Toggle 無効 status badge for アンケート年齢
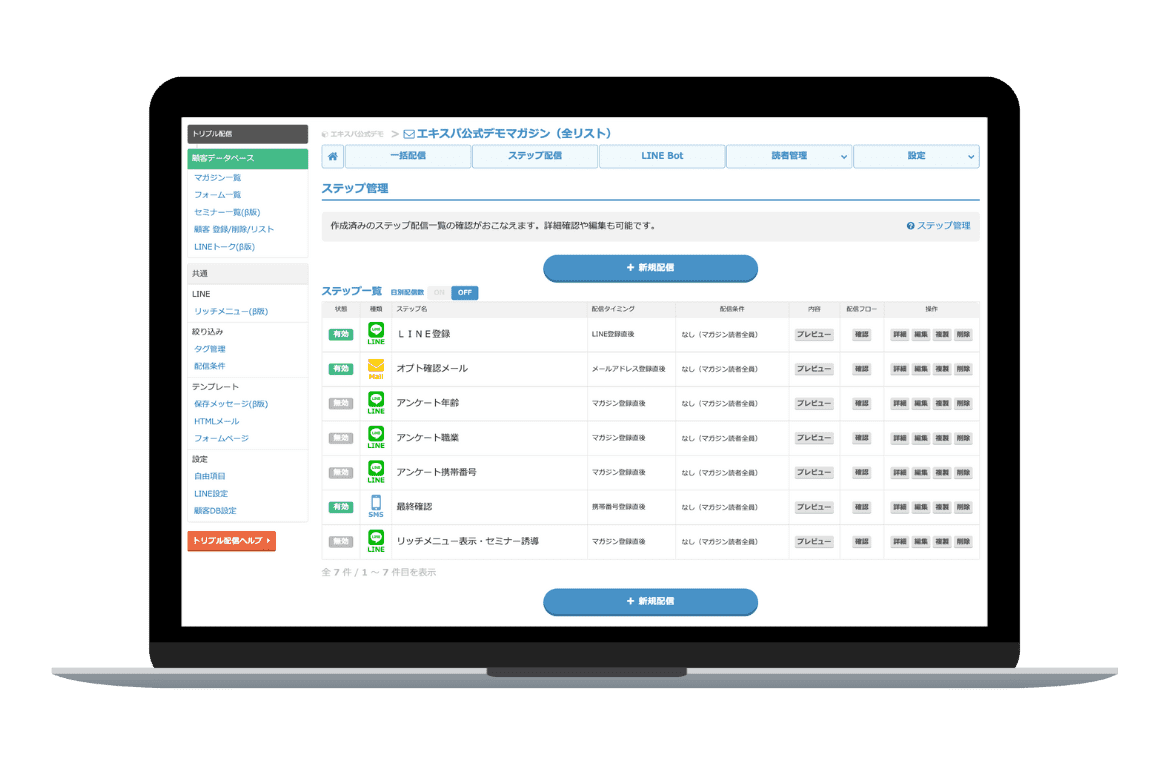Image resolution: width=1170 pixels, height=765 pixels. [341, 403]
